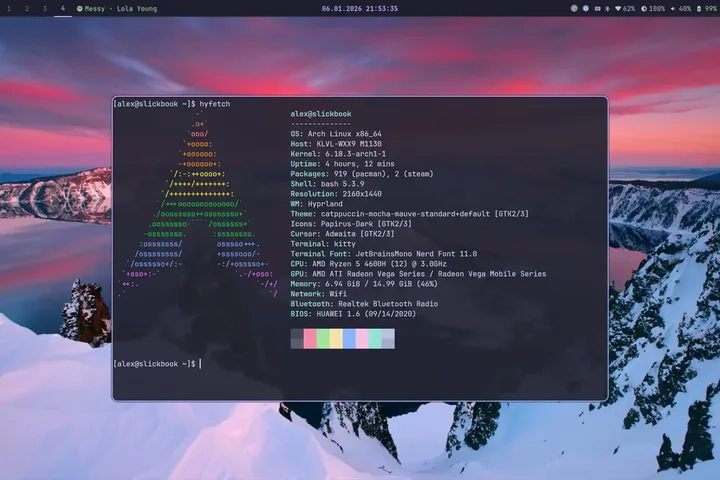Switch to workspace 3
The height and width of the screenshot is (480, 720).
click(x=45, y=8)
